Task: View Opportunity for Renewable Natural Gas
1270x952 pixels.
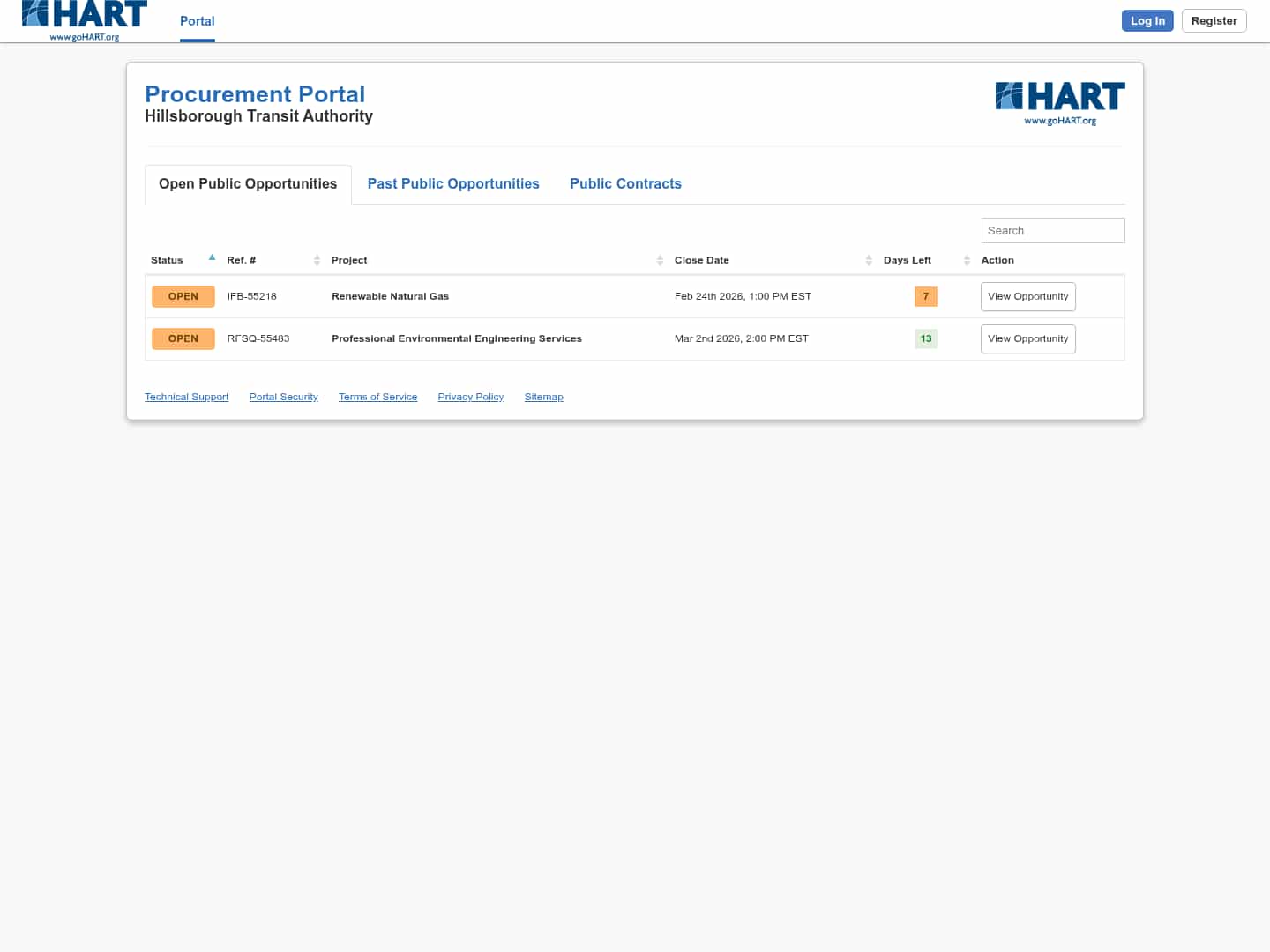Action: point(1027,296)
